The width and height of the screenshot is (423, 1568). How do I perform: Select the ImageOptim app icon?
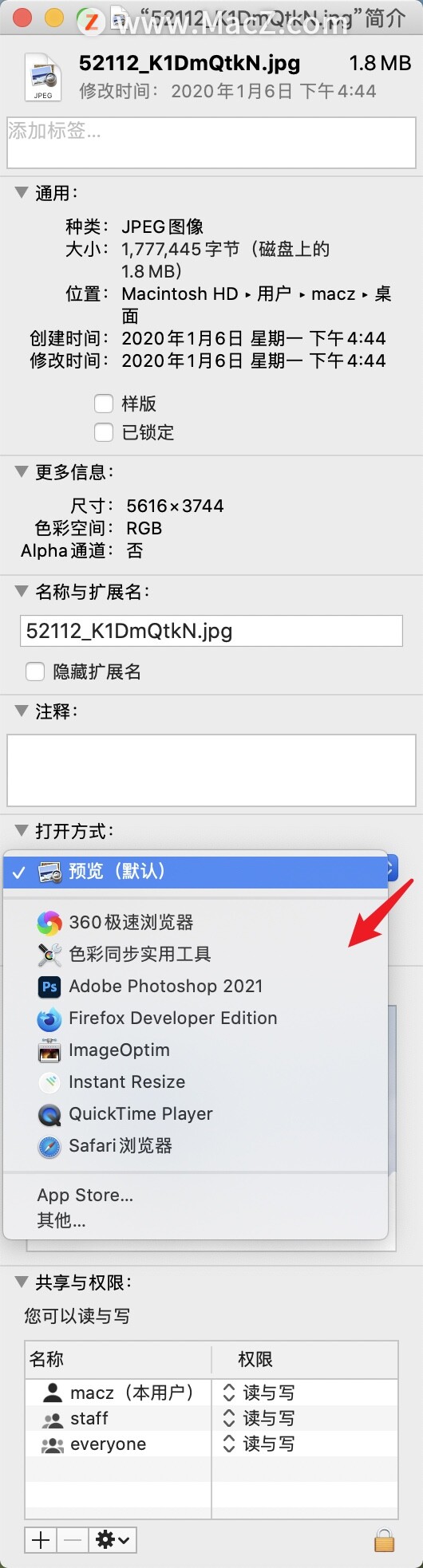[49, 1050]
